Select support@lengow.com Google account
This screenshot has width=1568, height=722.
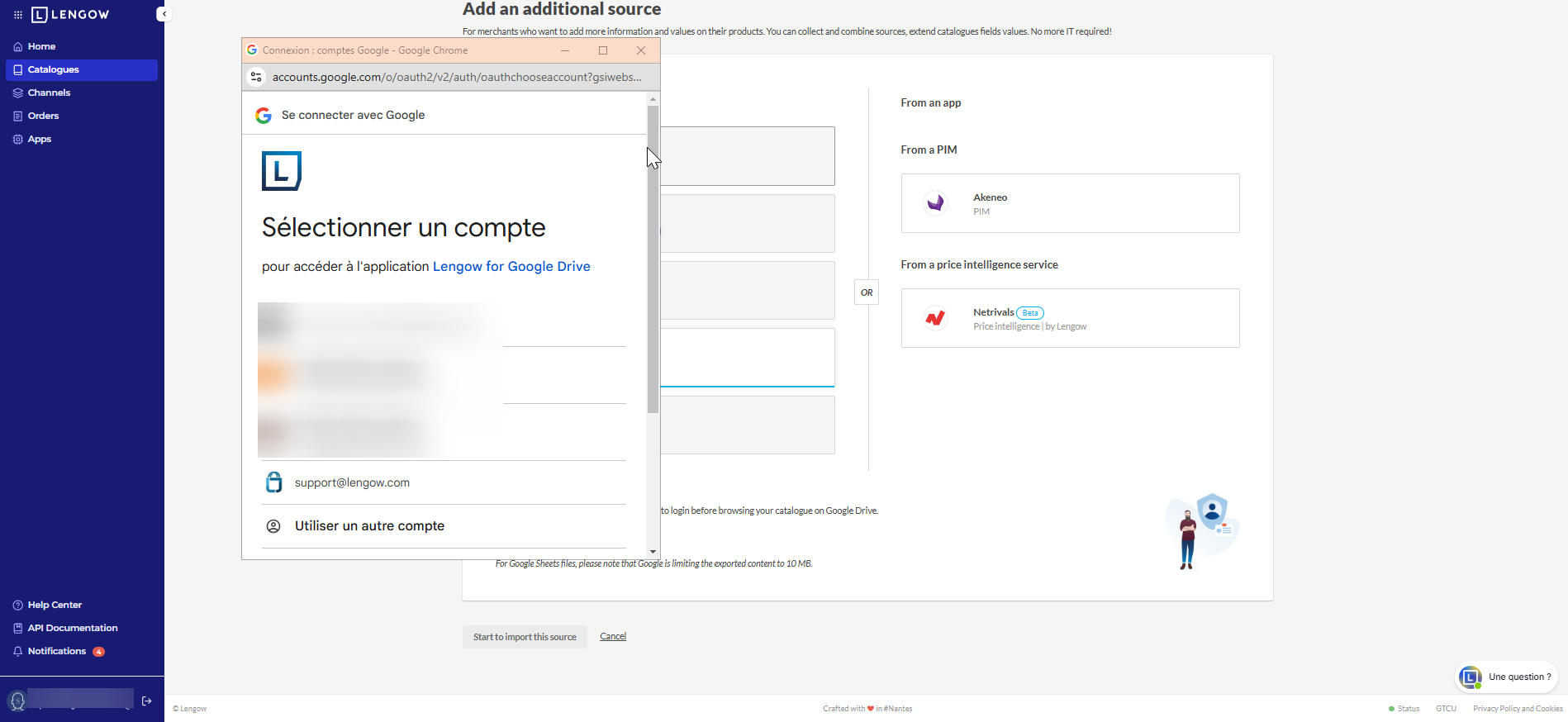point(352,482)
